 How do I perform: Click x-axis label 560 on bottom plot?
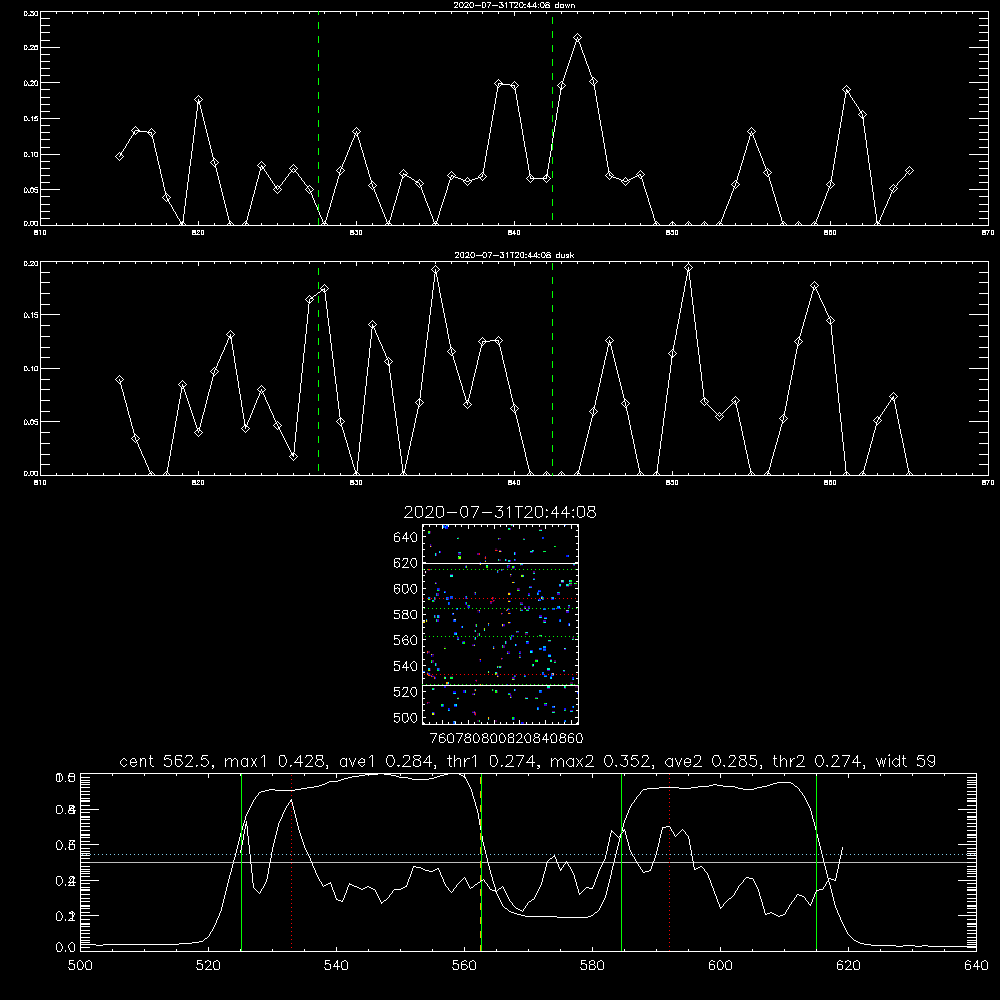click(x=464, y=966)
